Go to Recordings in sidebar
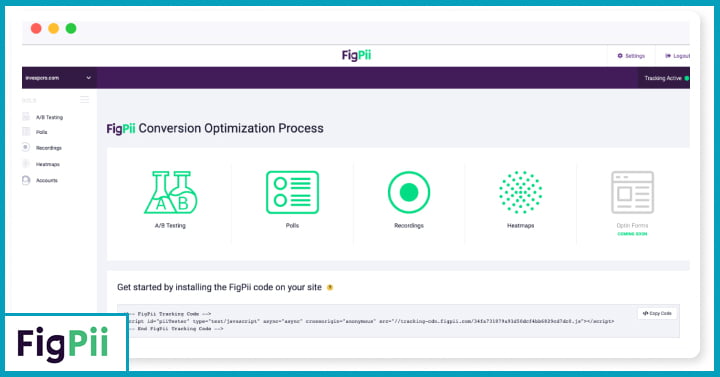The image size is (720, 377). coord(49,148)
